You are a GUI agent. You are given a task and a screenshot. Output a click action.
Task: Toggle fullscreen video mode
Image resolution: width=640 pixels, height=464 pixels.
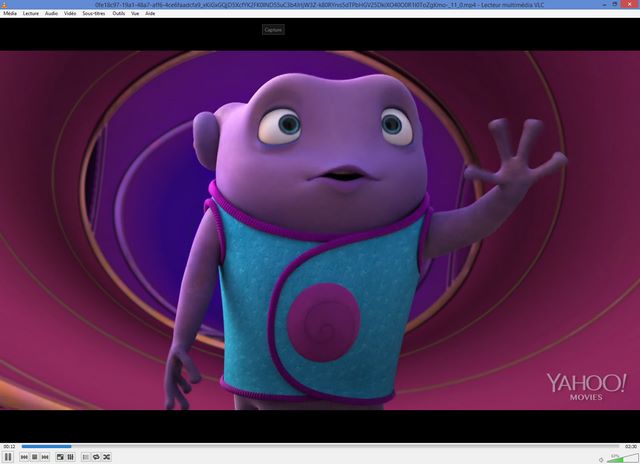click(x=60, y=457)
